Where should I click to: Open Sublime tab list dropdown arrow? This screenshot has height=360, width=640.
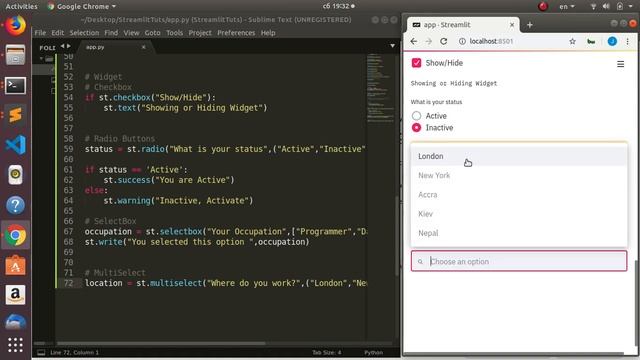[392, 46]
